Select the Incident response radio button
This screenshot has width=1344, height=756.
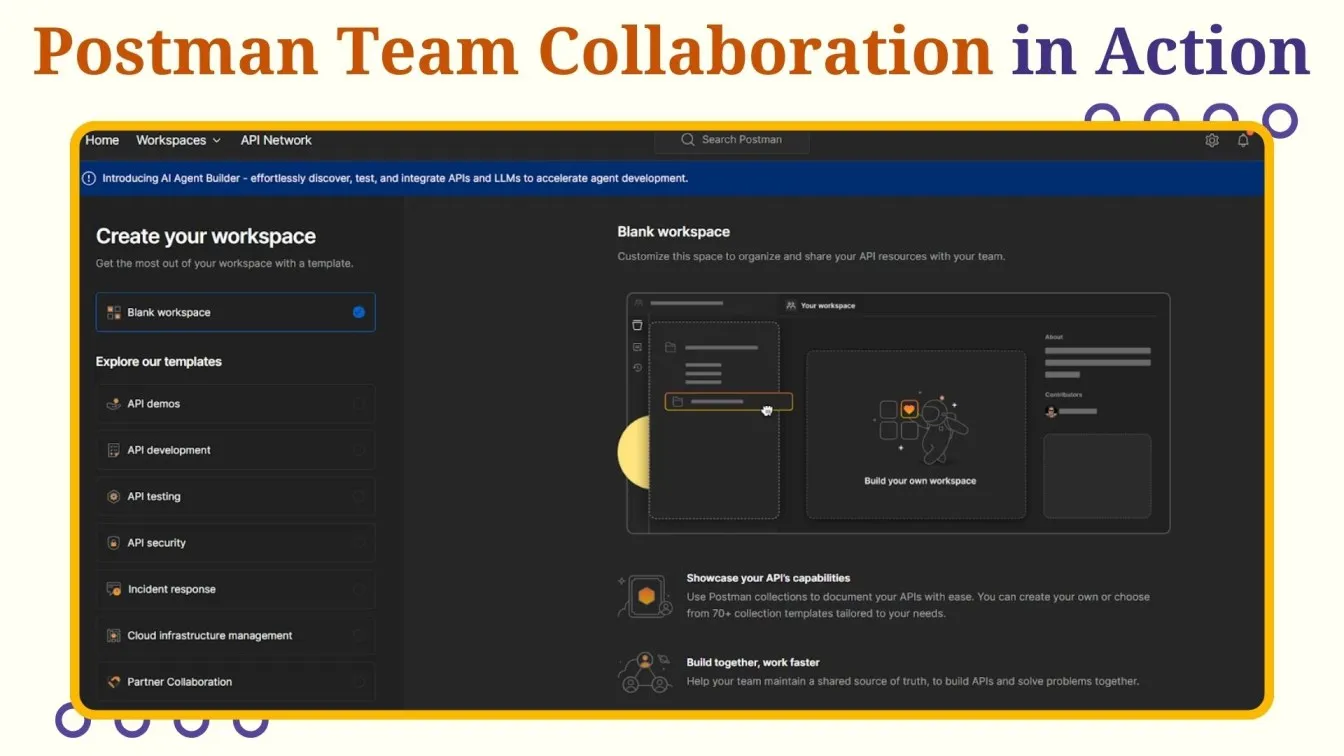pos(359,589)
